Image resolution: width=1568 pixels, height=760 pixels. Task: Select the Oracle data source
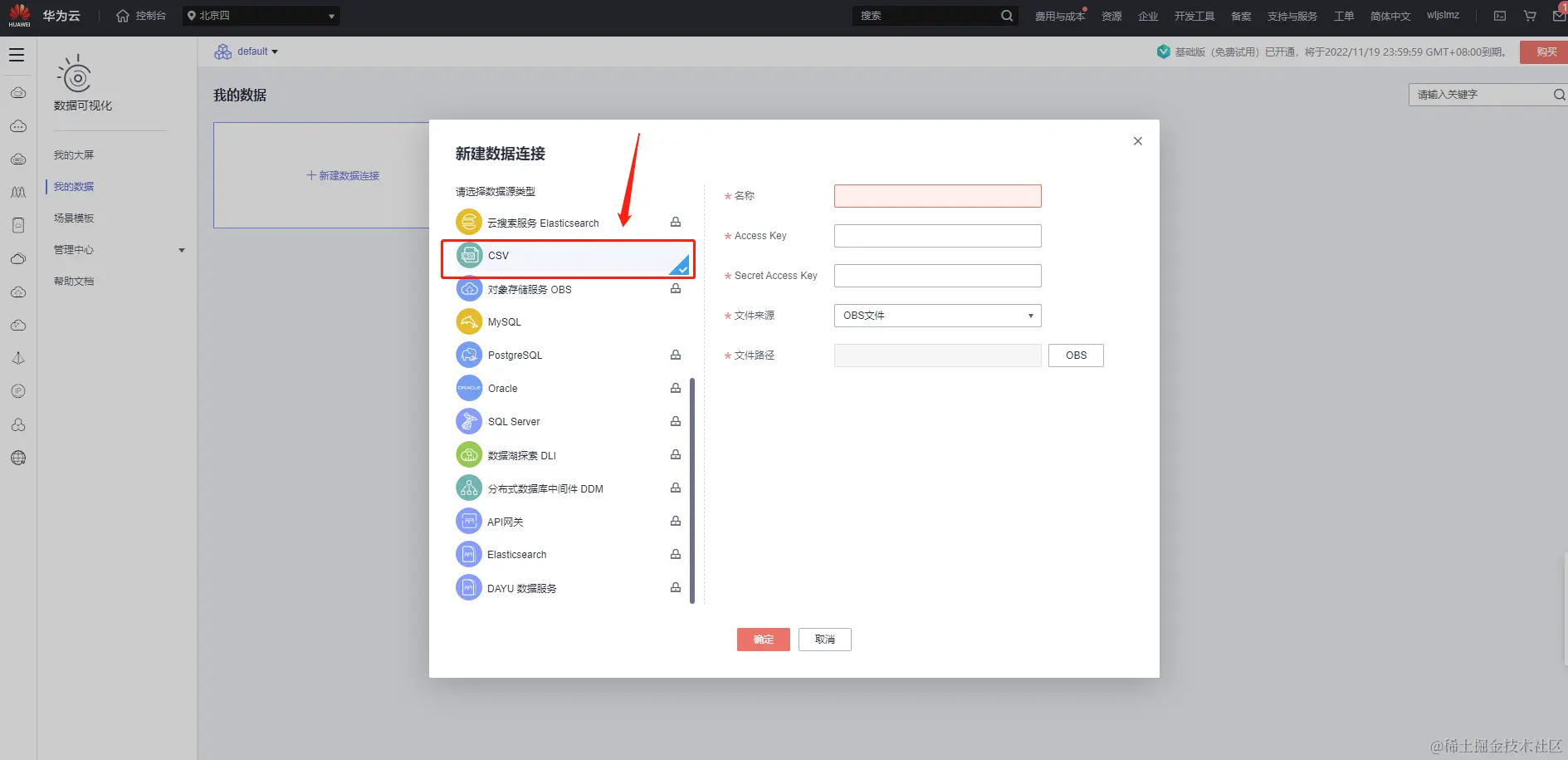click(x=569, y=388)
